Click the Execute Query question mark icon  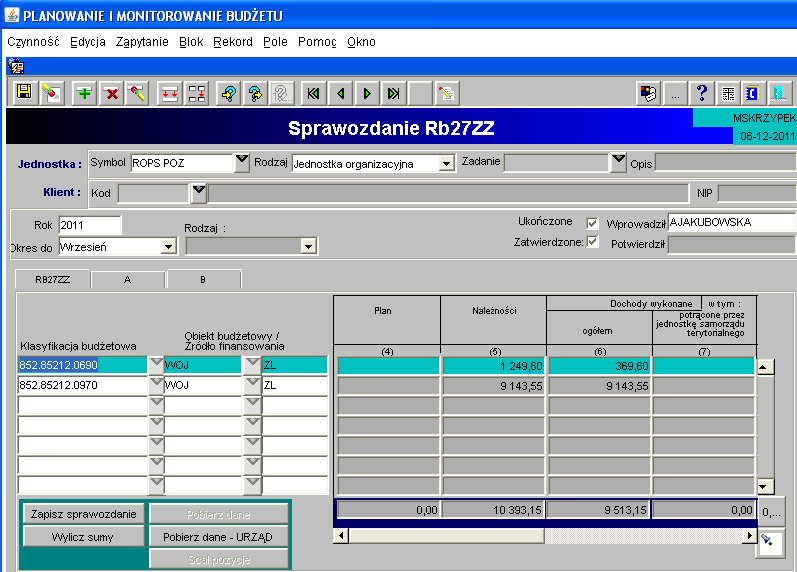tap(255, 93)
